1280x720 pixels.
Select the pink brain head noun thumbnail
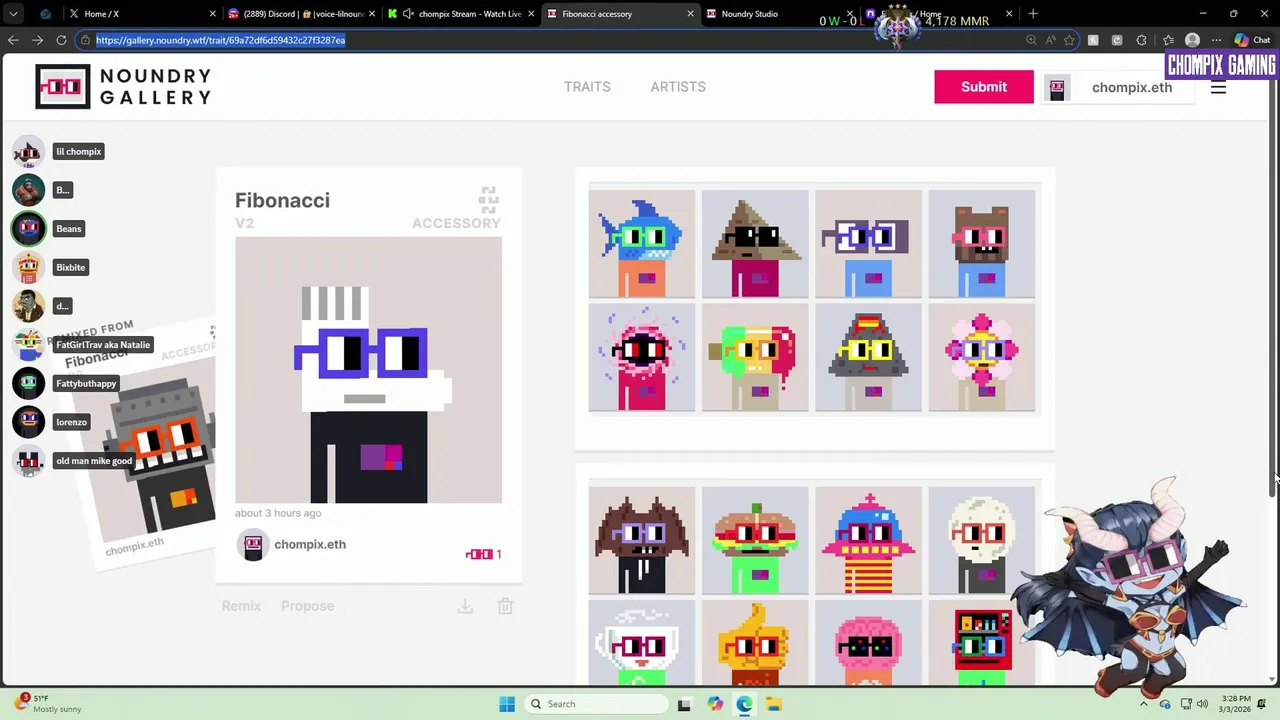(868, 643)
